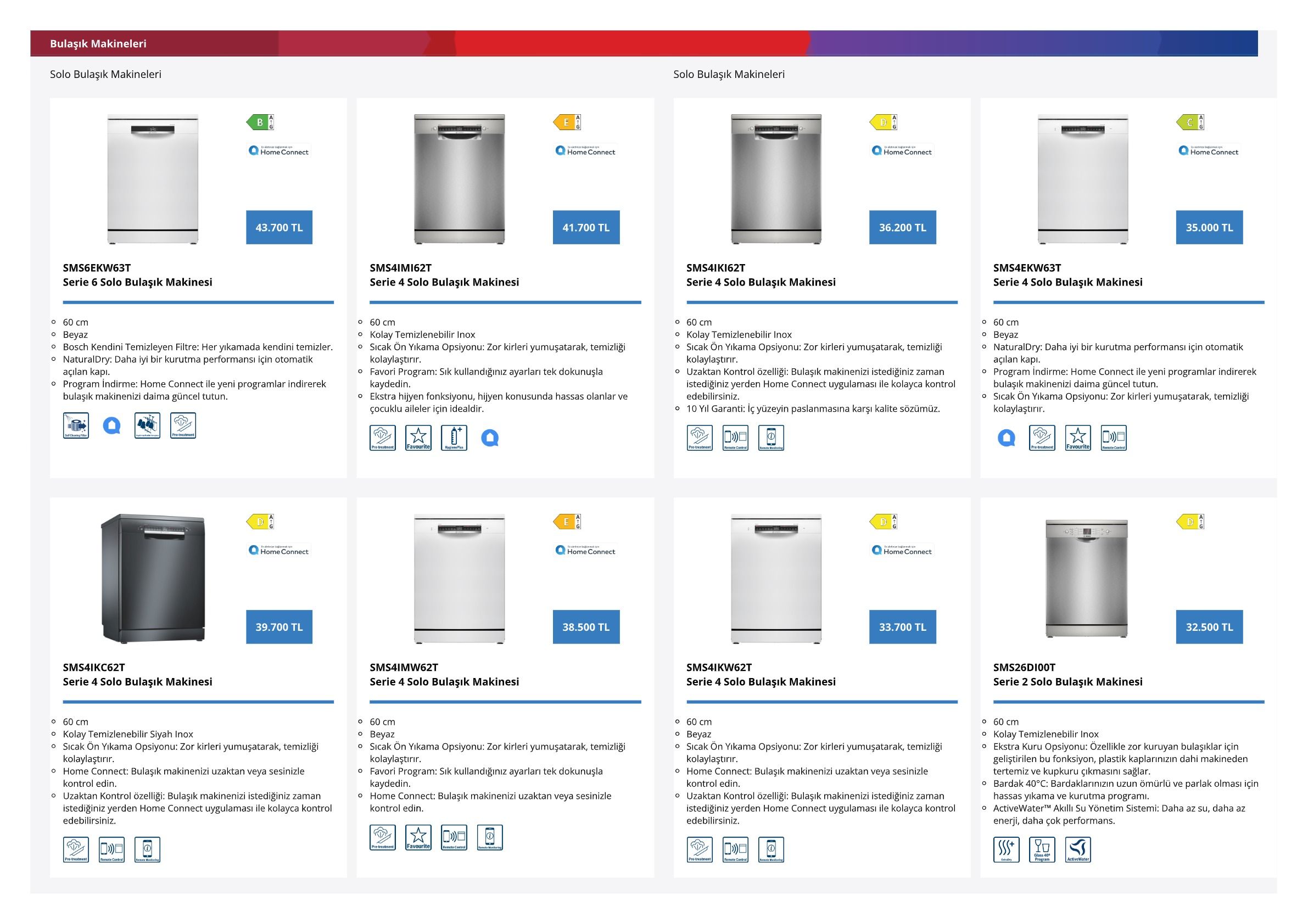Click the HygienePlus icon under SMS4IMI62T

[x=454, y=438]
